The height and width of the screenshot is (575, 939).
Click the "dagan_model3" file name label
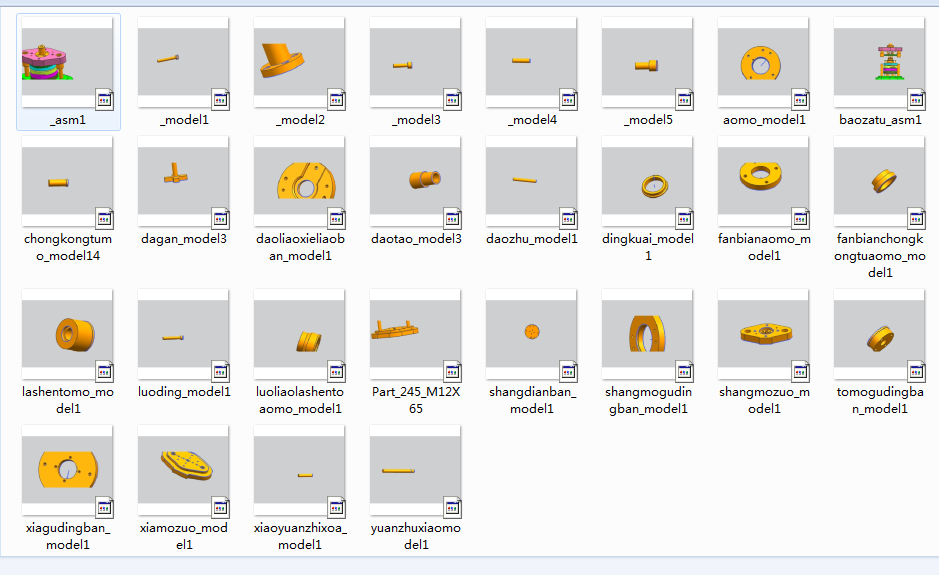184,238
